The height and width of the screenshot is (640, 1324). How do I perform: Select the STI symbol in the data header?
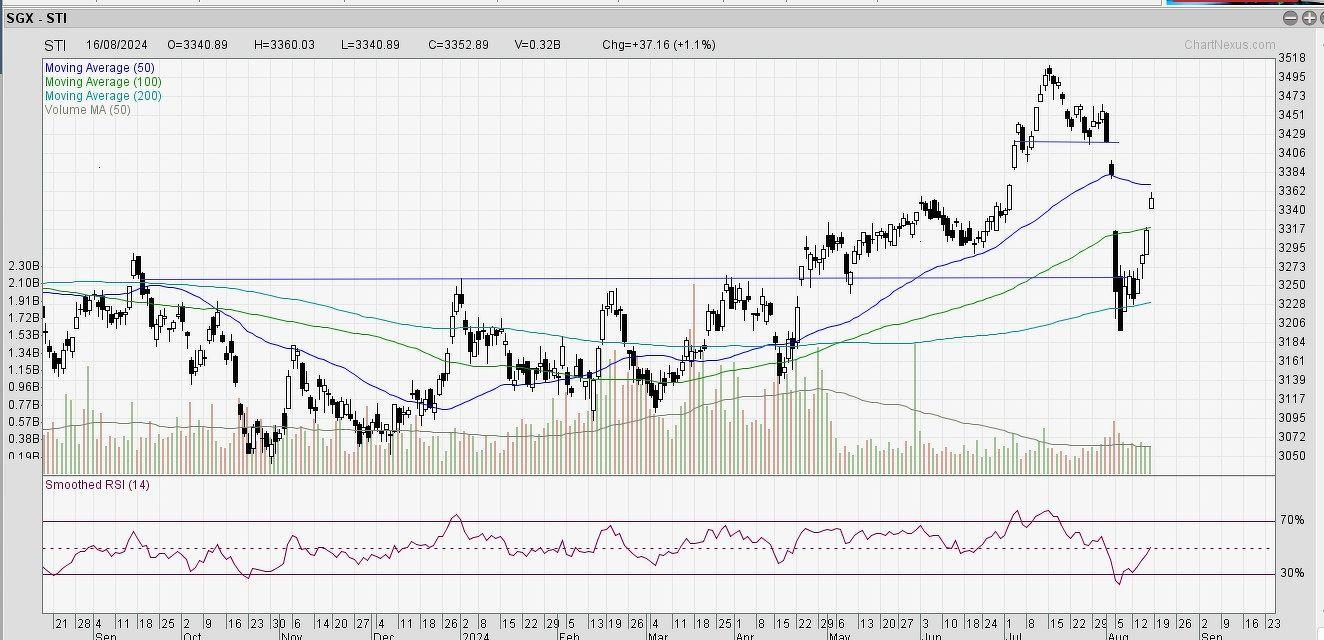pyautogui.click(x=55, y=45)
